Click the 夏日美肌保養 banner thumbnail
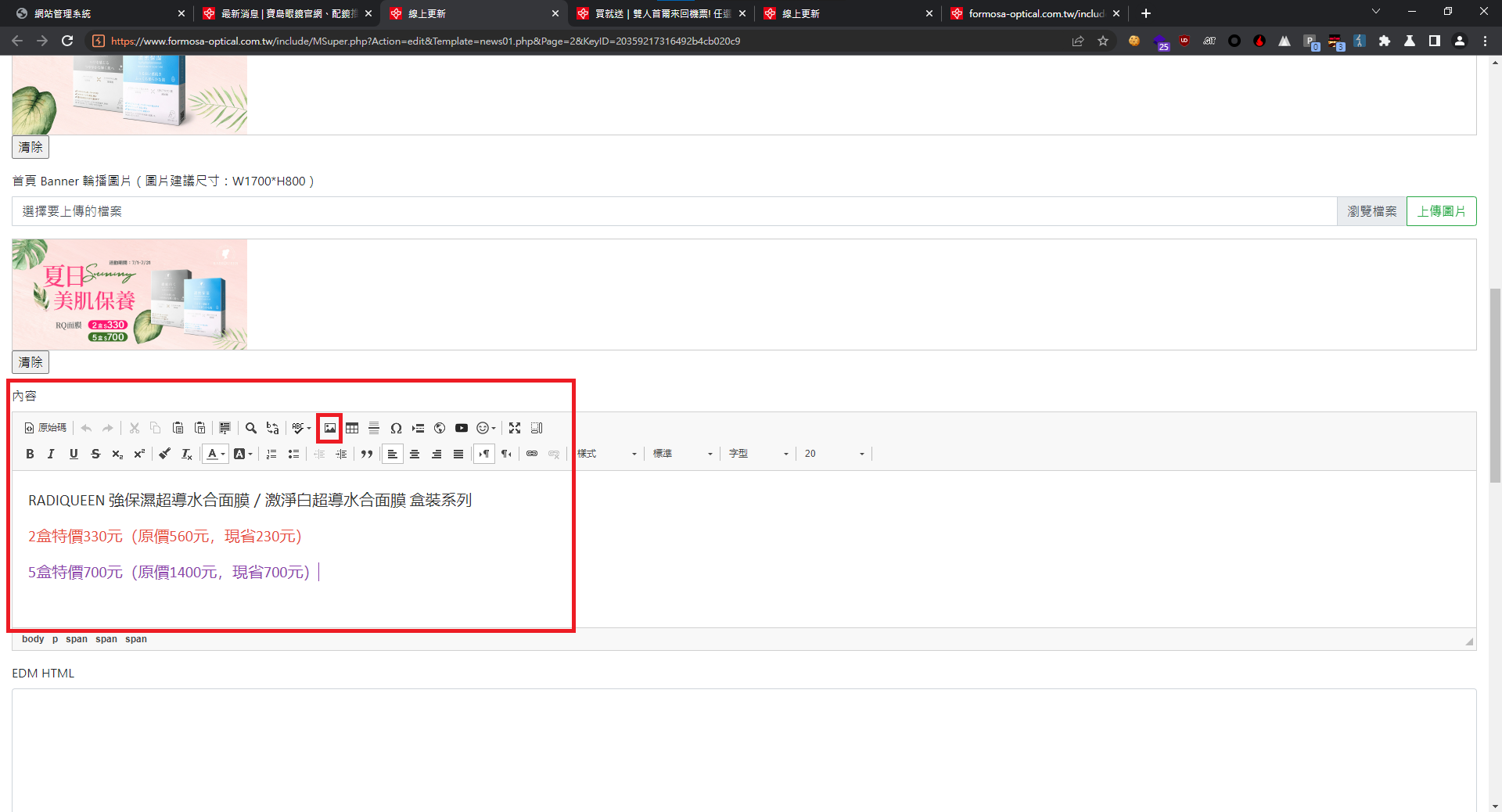 pos(130,294)
